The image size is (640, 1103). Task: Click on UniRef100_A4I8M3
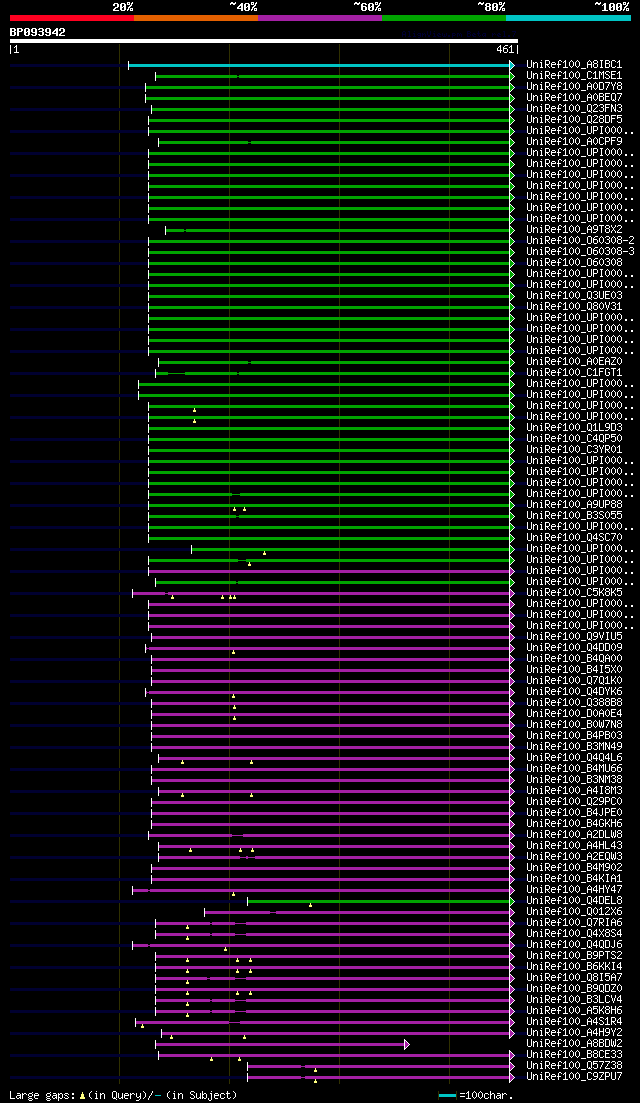(574, 791)
